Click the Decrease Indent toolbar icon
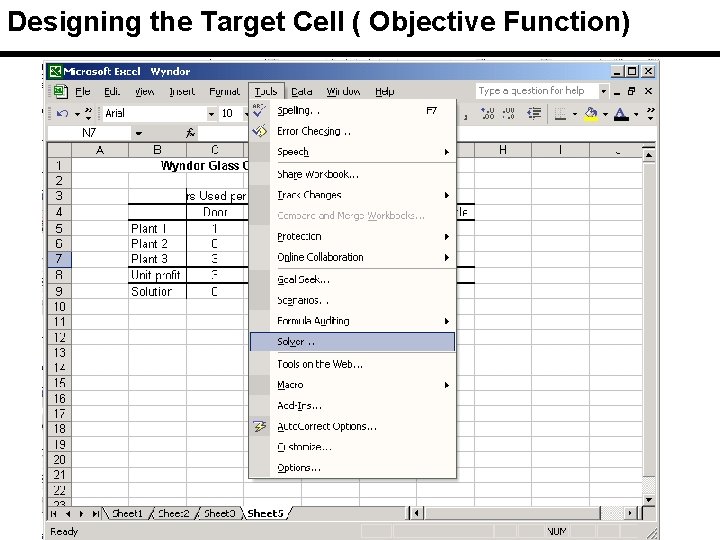 [534, 113]
